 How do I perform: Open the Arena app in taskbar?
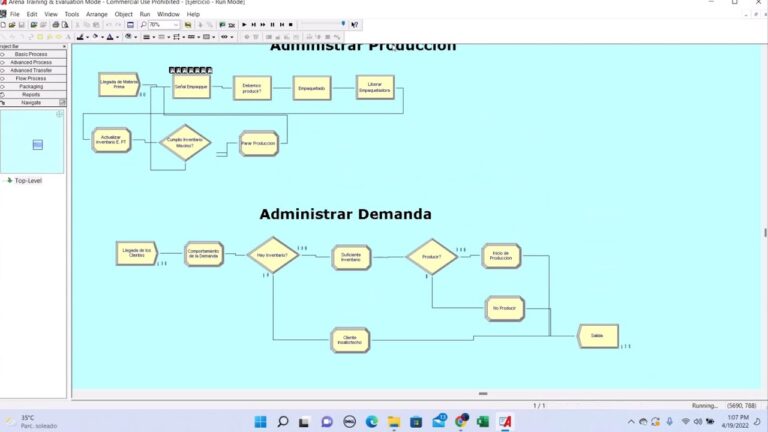click(505, 421)
